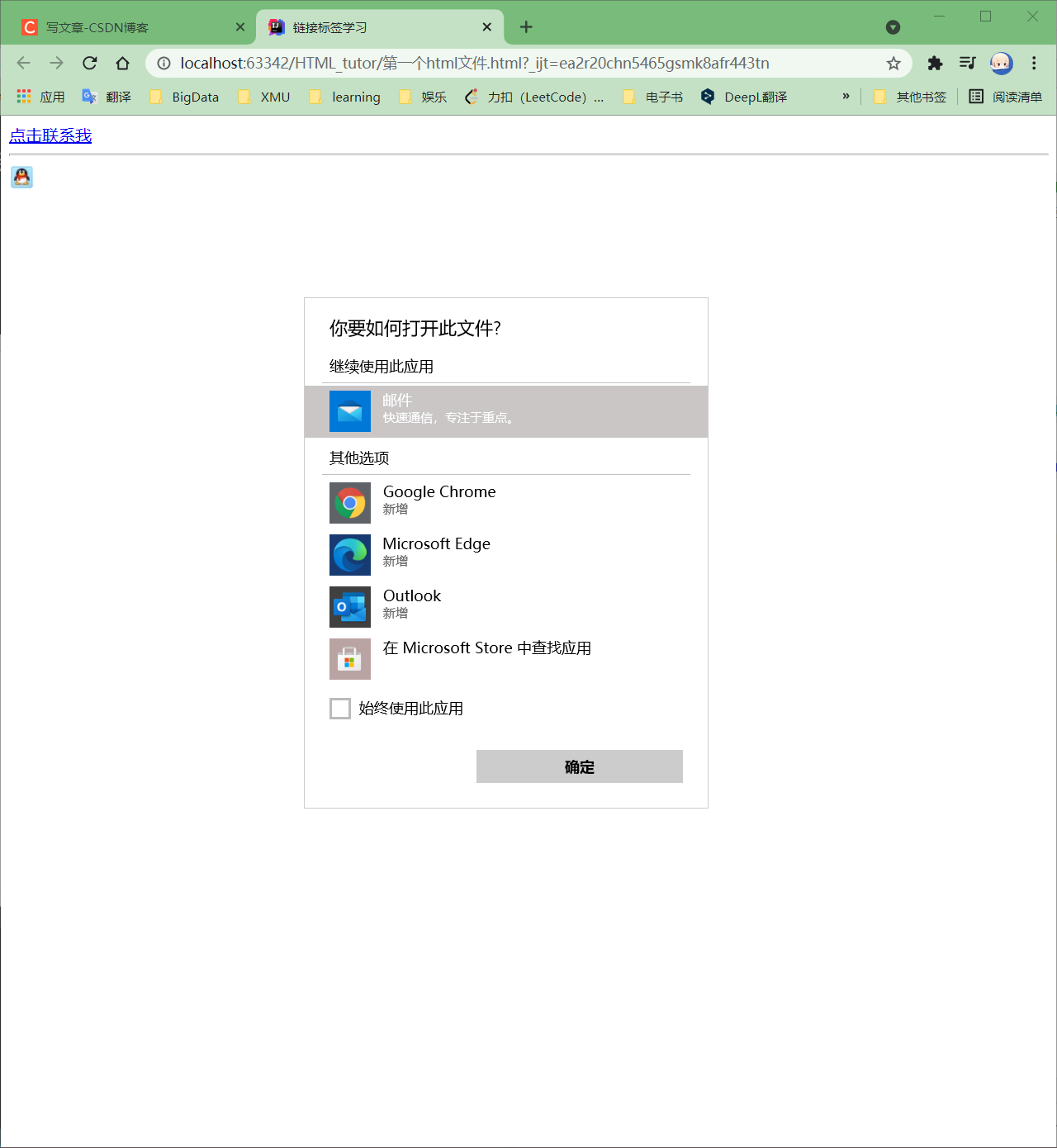Choose Outlook in the dialog
Screen dimensions: 1057x1148
[506, 607]
